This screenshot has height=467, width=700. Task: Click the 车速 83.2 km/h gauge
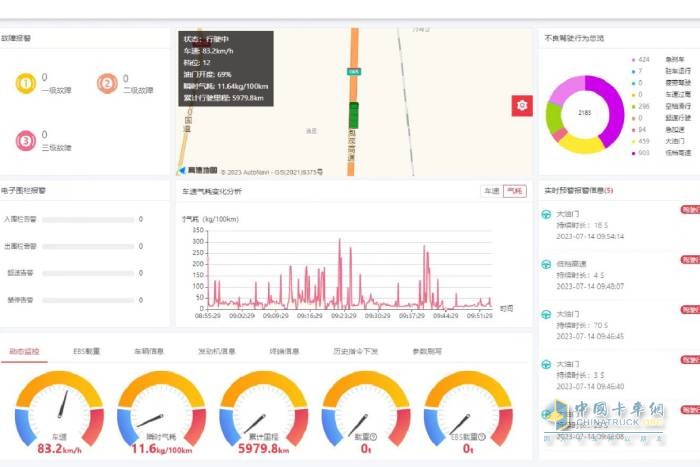click(59, 411)
